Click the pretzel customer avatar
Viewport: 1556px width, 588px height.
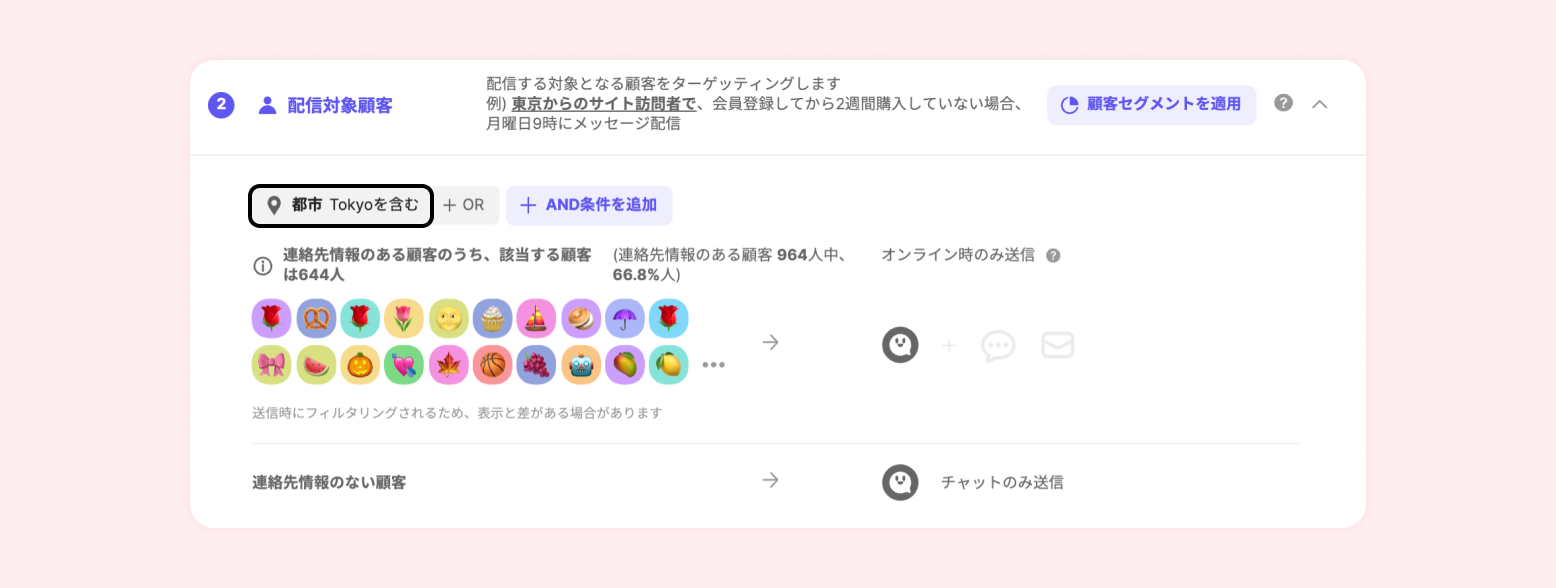316,318
